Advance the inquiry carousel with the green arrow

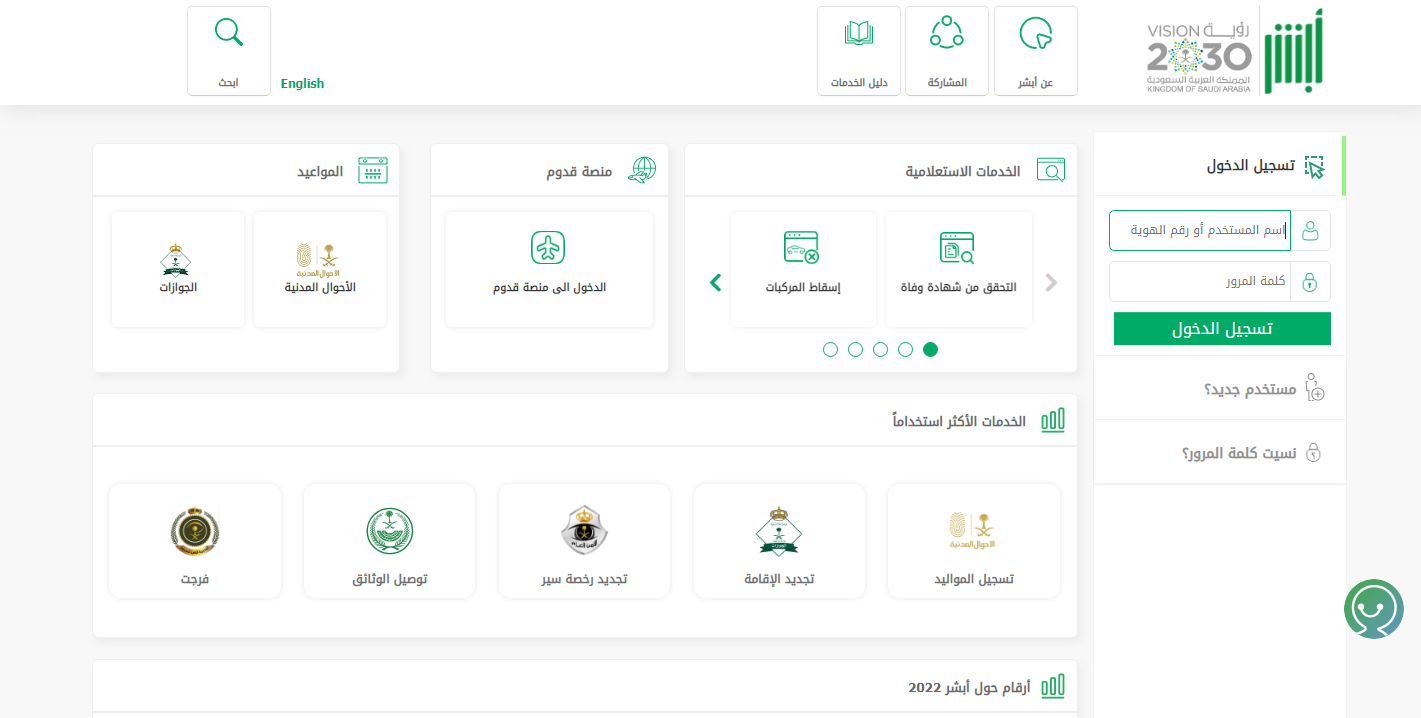715,282
